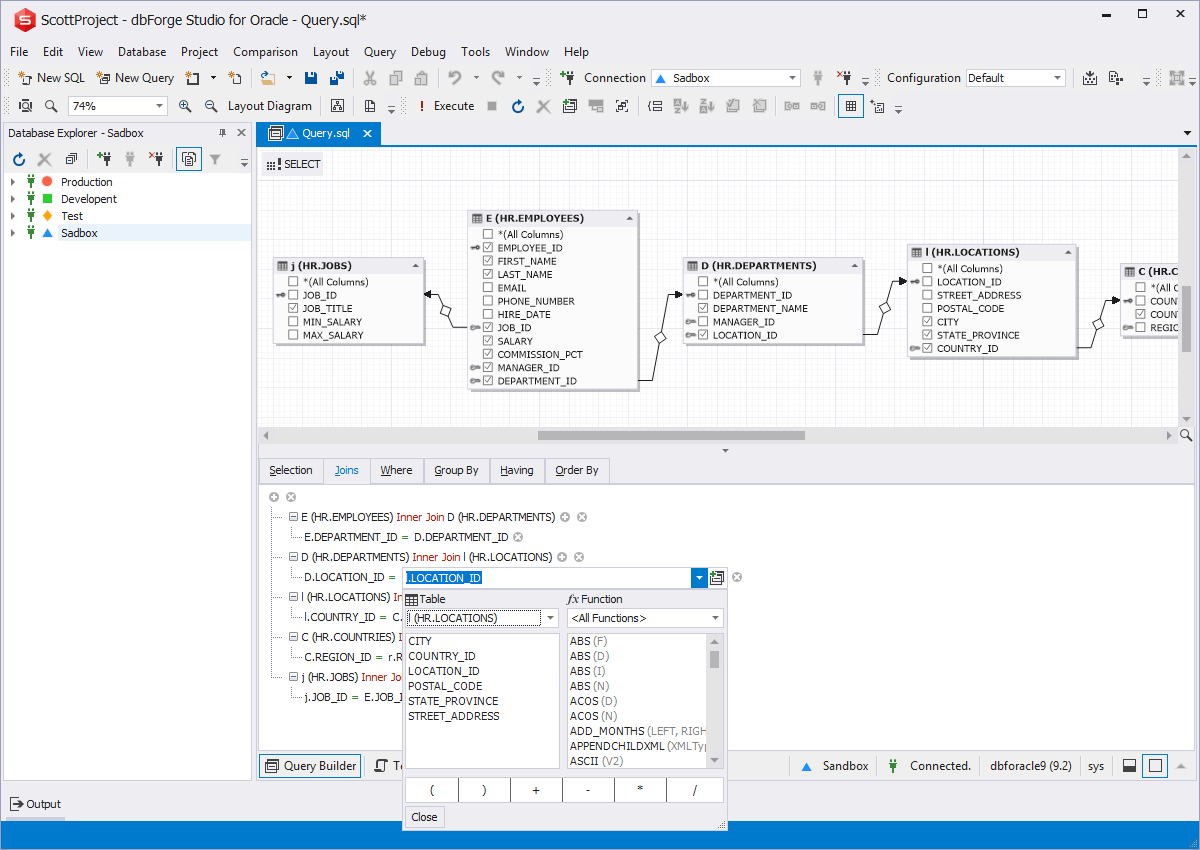1200x850 pixels.
Task: Click the diagram horizontal scrollbar thumb
Action: (x=671, y=435)
